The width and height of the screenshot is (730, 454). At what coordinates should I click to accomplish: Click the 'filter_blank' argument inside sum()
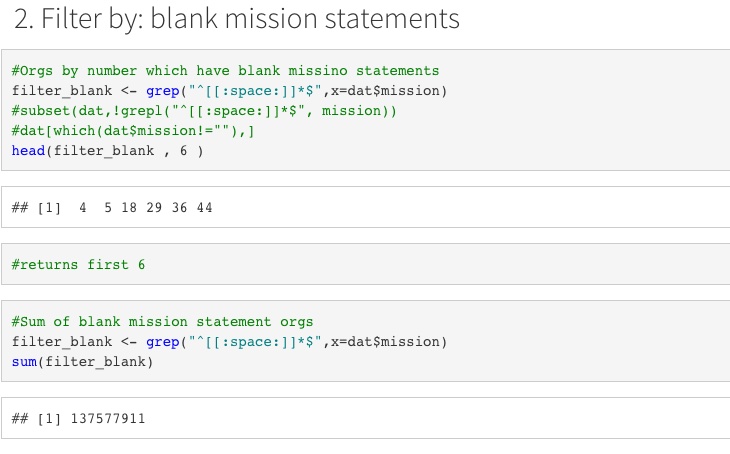pos(95,362)
